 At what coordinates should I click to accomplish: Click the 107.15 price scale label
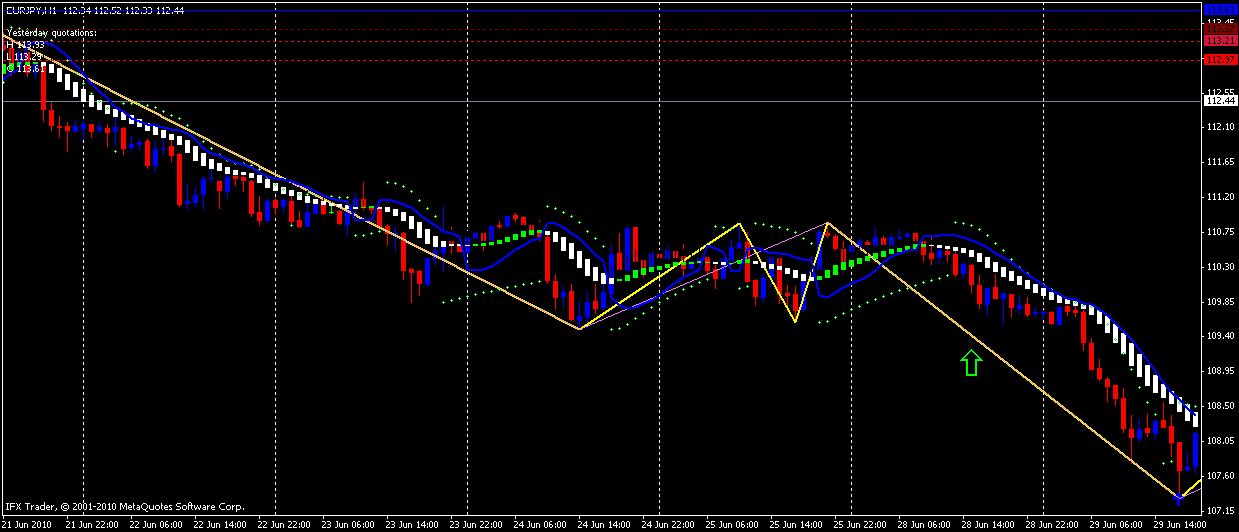(1221, 511)
